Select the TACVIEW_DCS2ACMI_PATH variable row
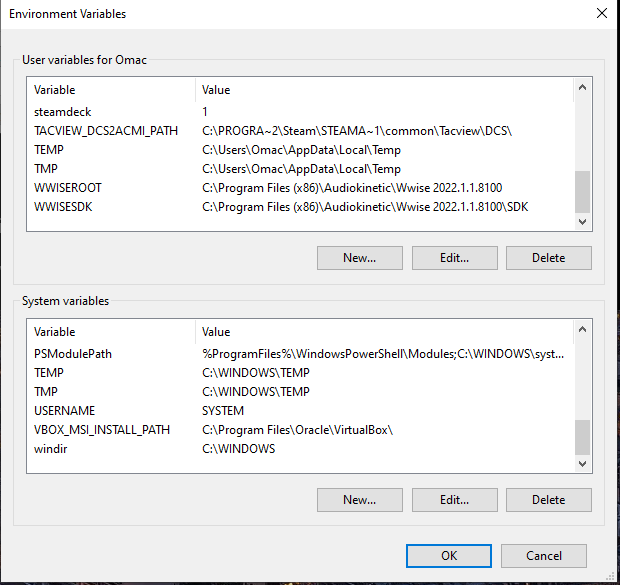Viewport: 620px width, 585px height. (x=105, y=131)
